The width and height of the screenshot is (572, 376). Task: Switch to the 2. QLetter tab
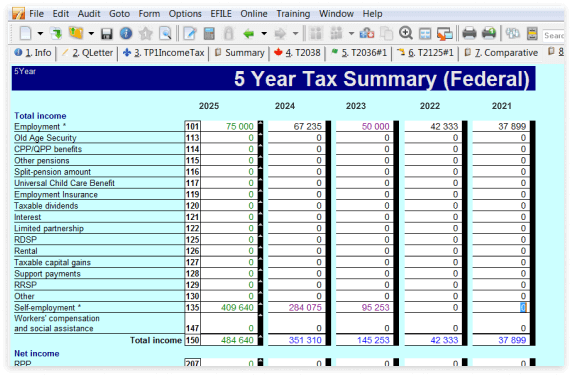87,53
